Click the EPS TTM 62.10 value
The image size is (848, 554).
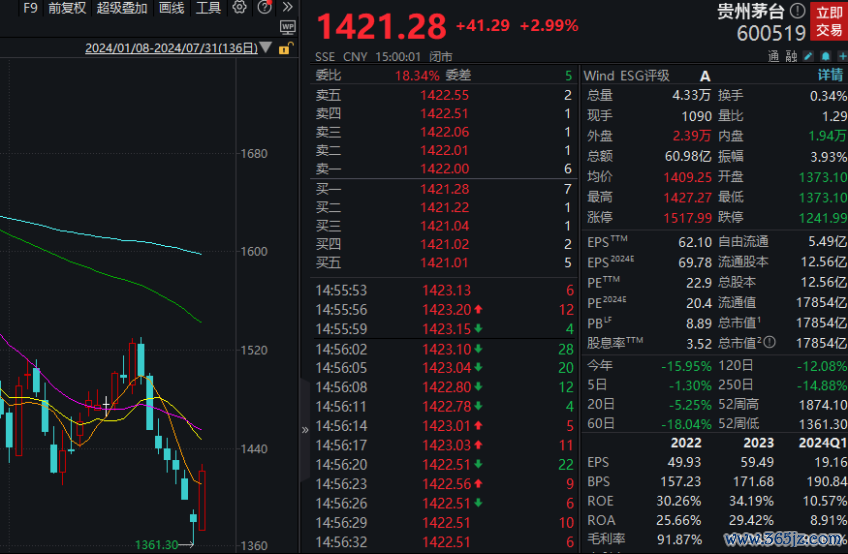pyautogui.click(x=695, y=242)
